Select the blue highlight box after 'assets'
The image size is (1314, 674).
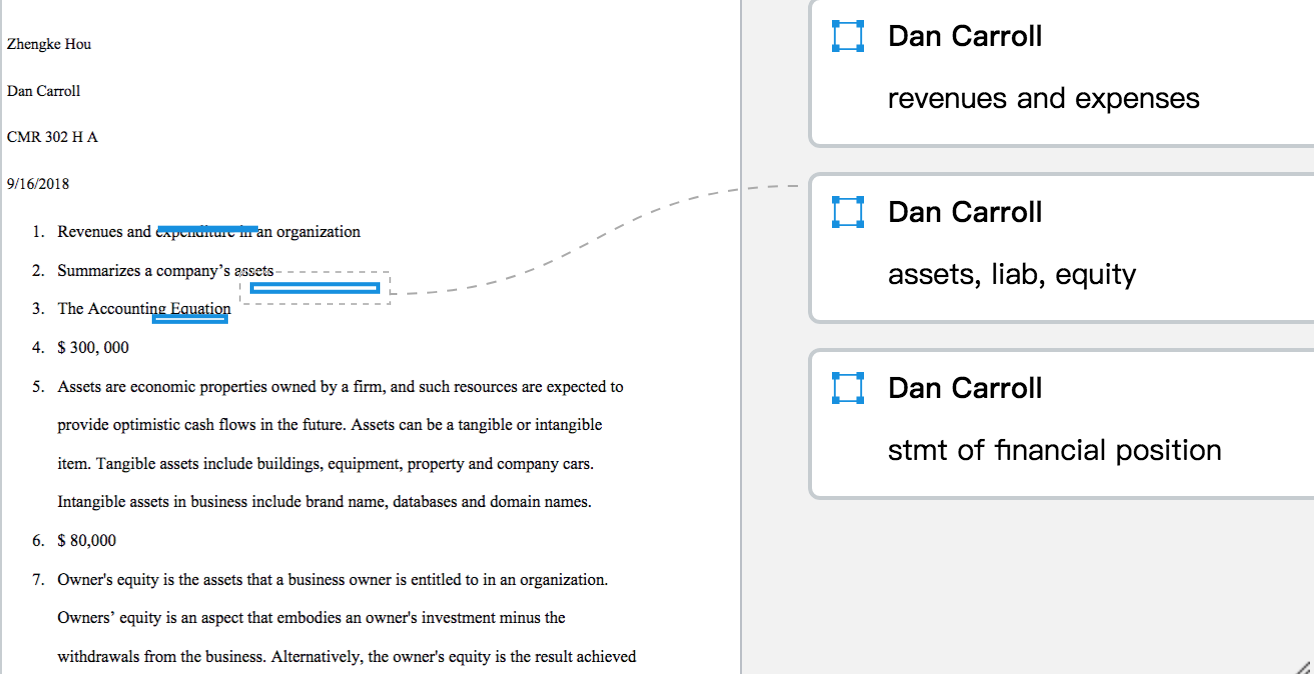315,288
